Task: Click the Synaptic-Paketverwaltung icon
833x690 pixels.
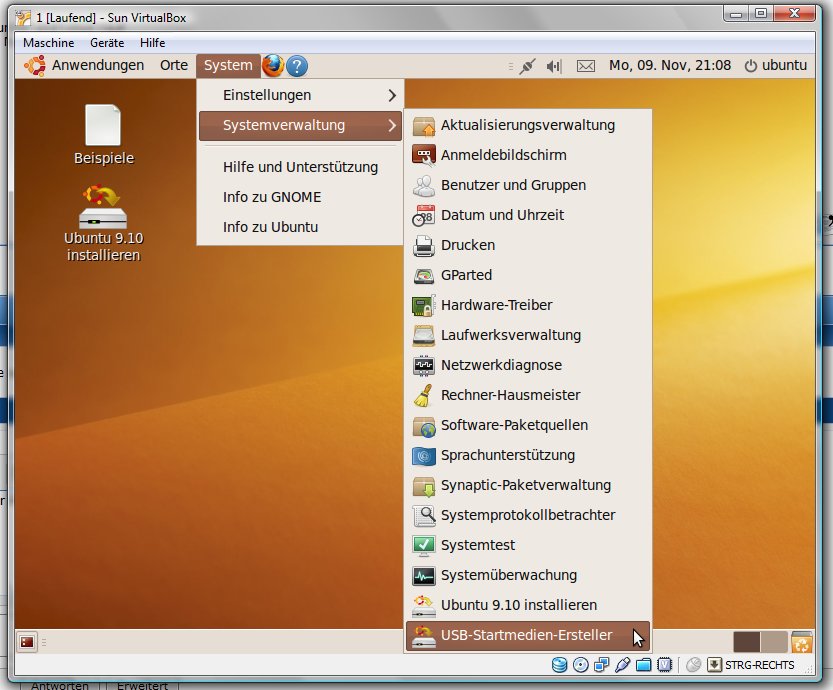Action: (423, 485)
